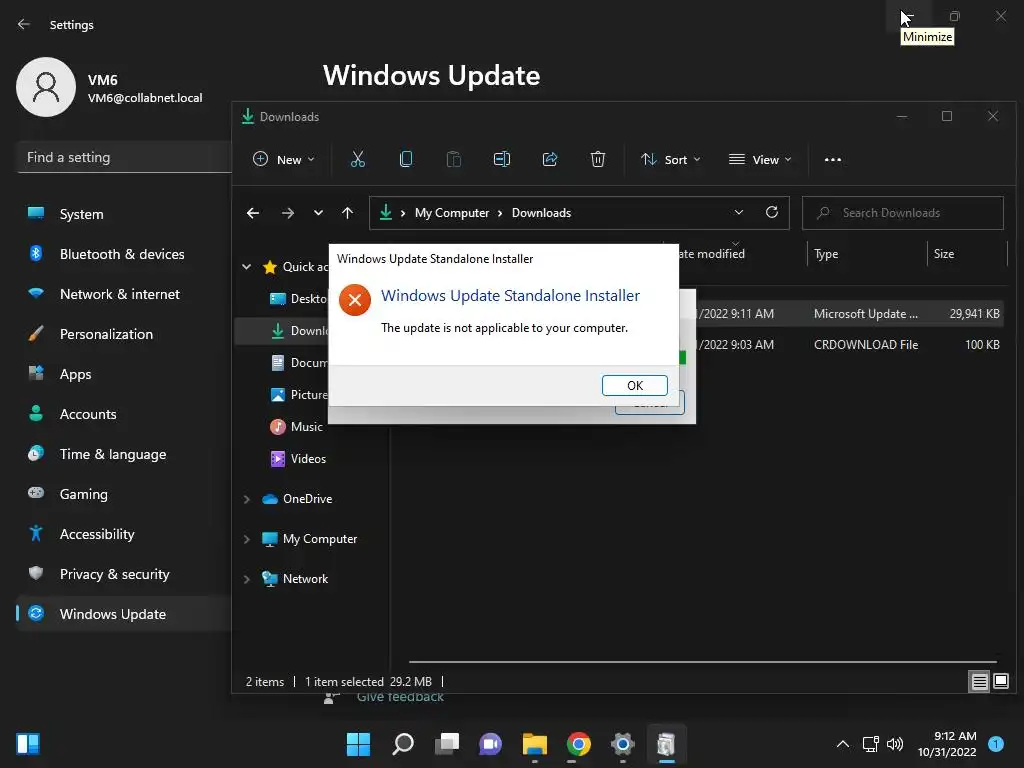
Task: Open Task View from the taskbar
Action: click(x=447, y=744)
